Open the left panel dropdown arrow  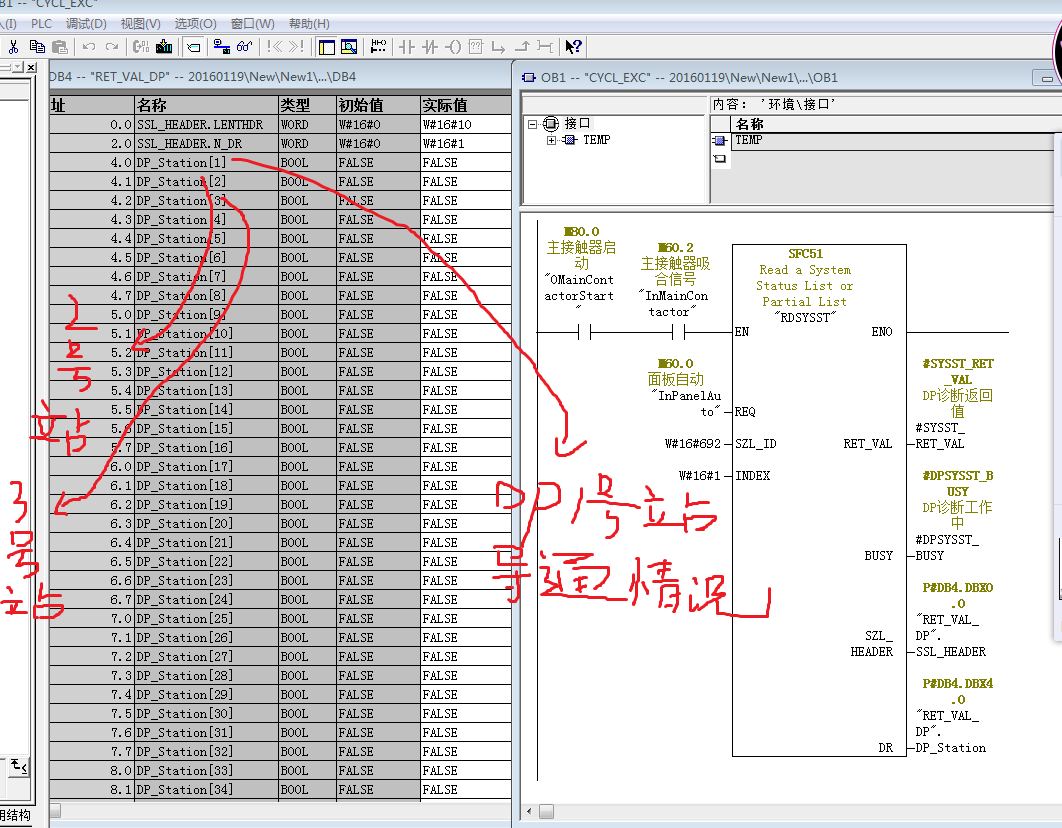click(18, 66)
